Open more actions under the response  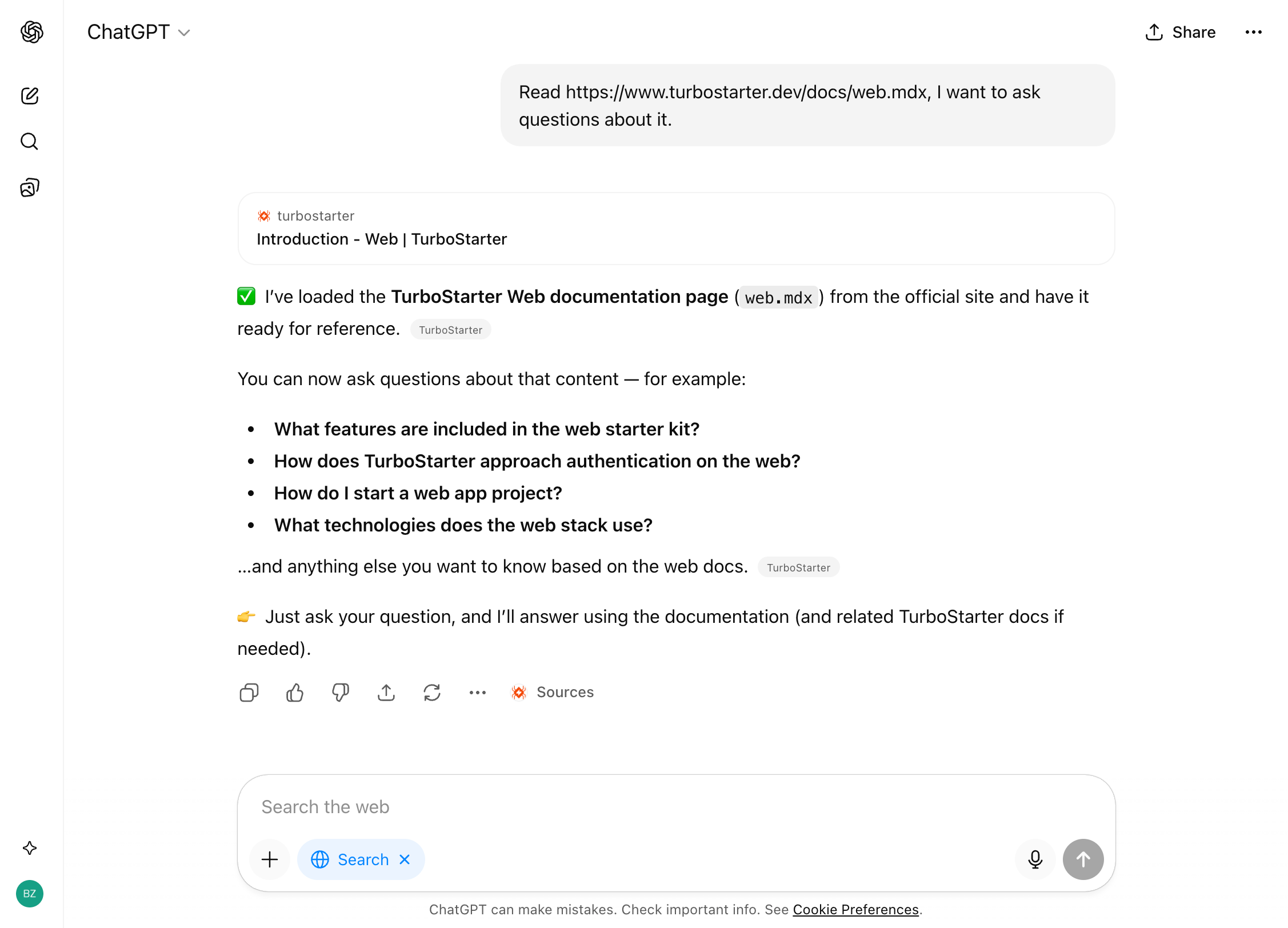[477, 692]
